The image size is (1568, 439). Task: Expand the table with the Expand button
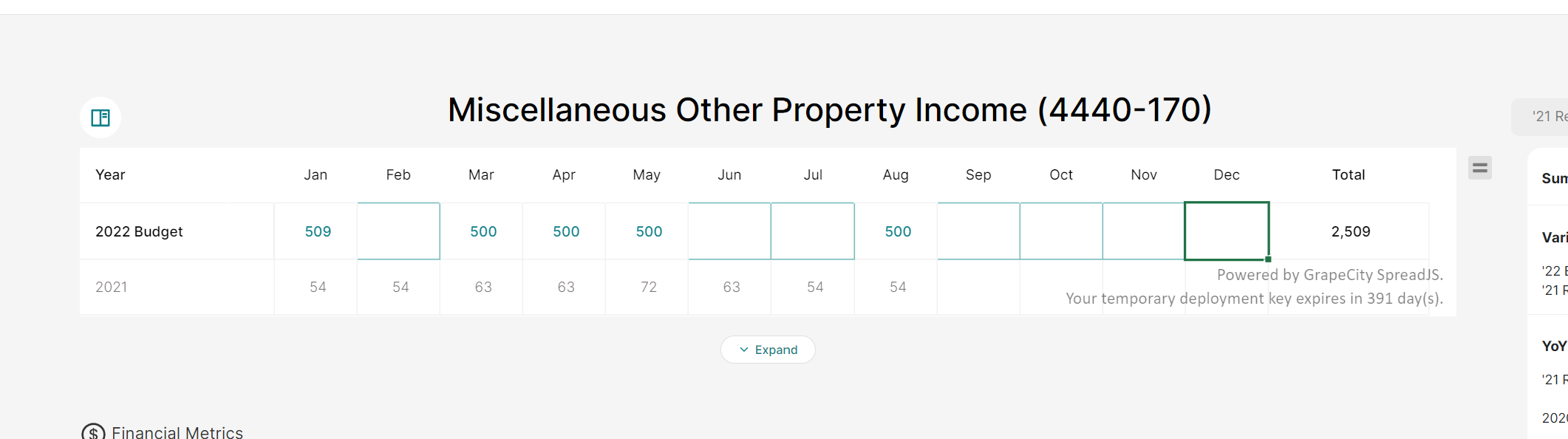(x=768, y=350)
